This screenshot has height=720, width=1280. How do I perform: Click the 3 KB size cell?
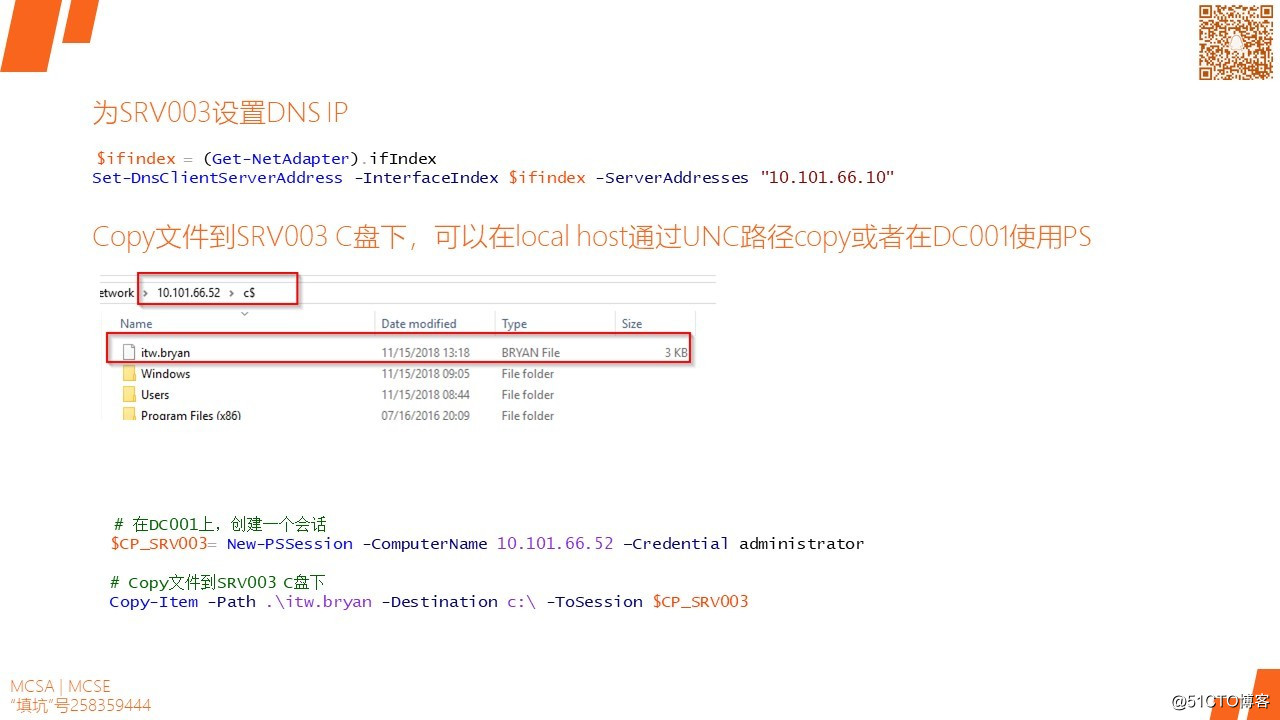(676, 352)
